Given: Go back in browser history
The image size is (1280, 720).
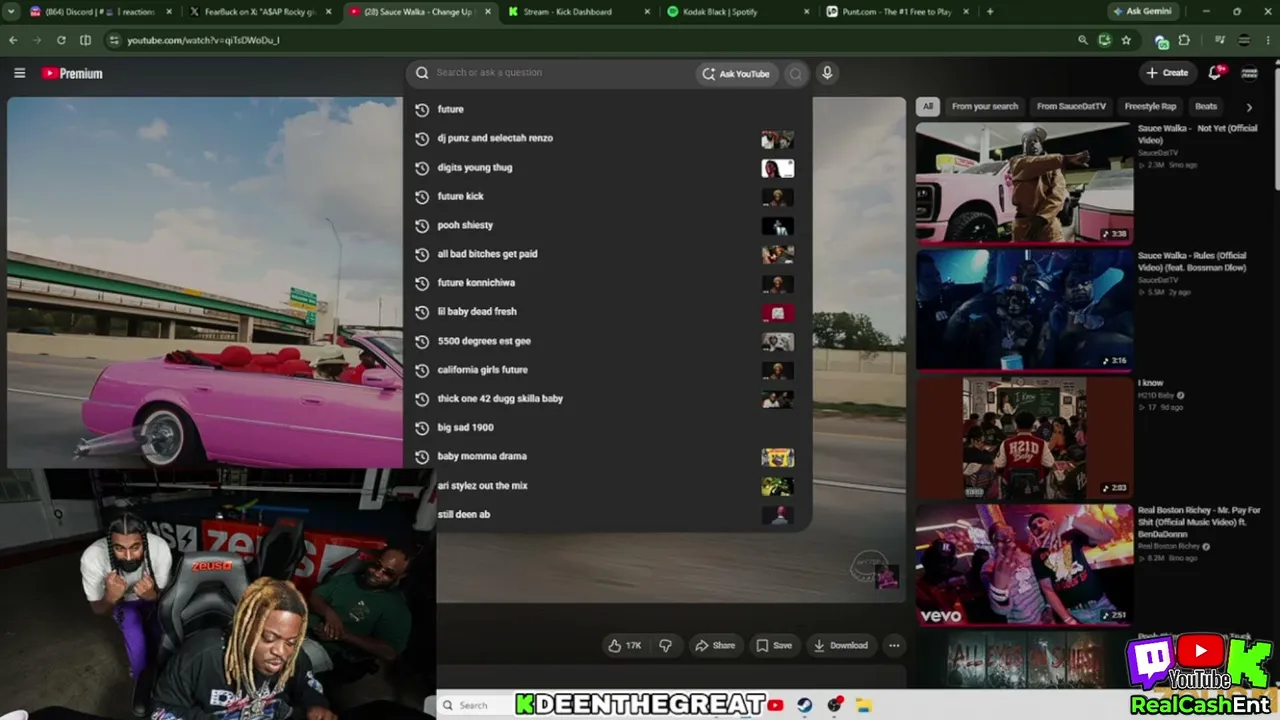Looking at the screenshot, I should (13, 40).
